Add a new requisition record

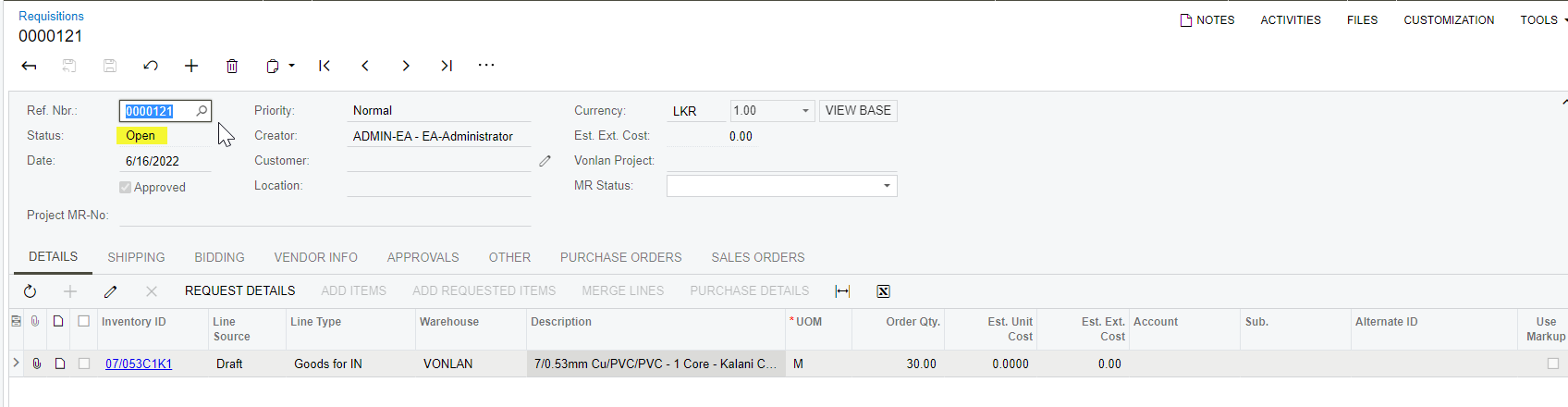point(191,66)
